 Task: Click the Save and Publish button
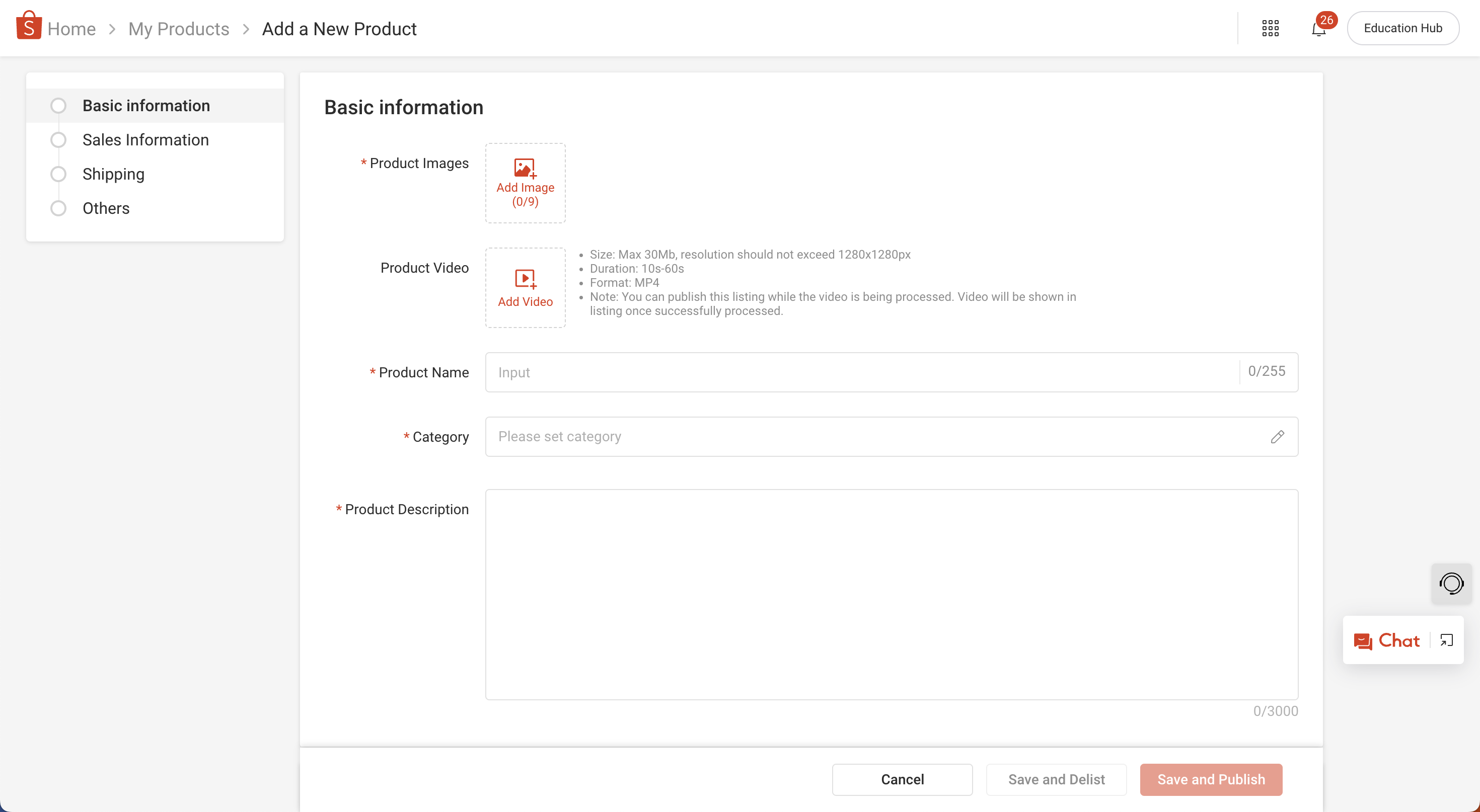click(1211, 779)
